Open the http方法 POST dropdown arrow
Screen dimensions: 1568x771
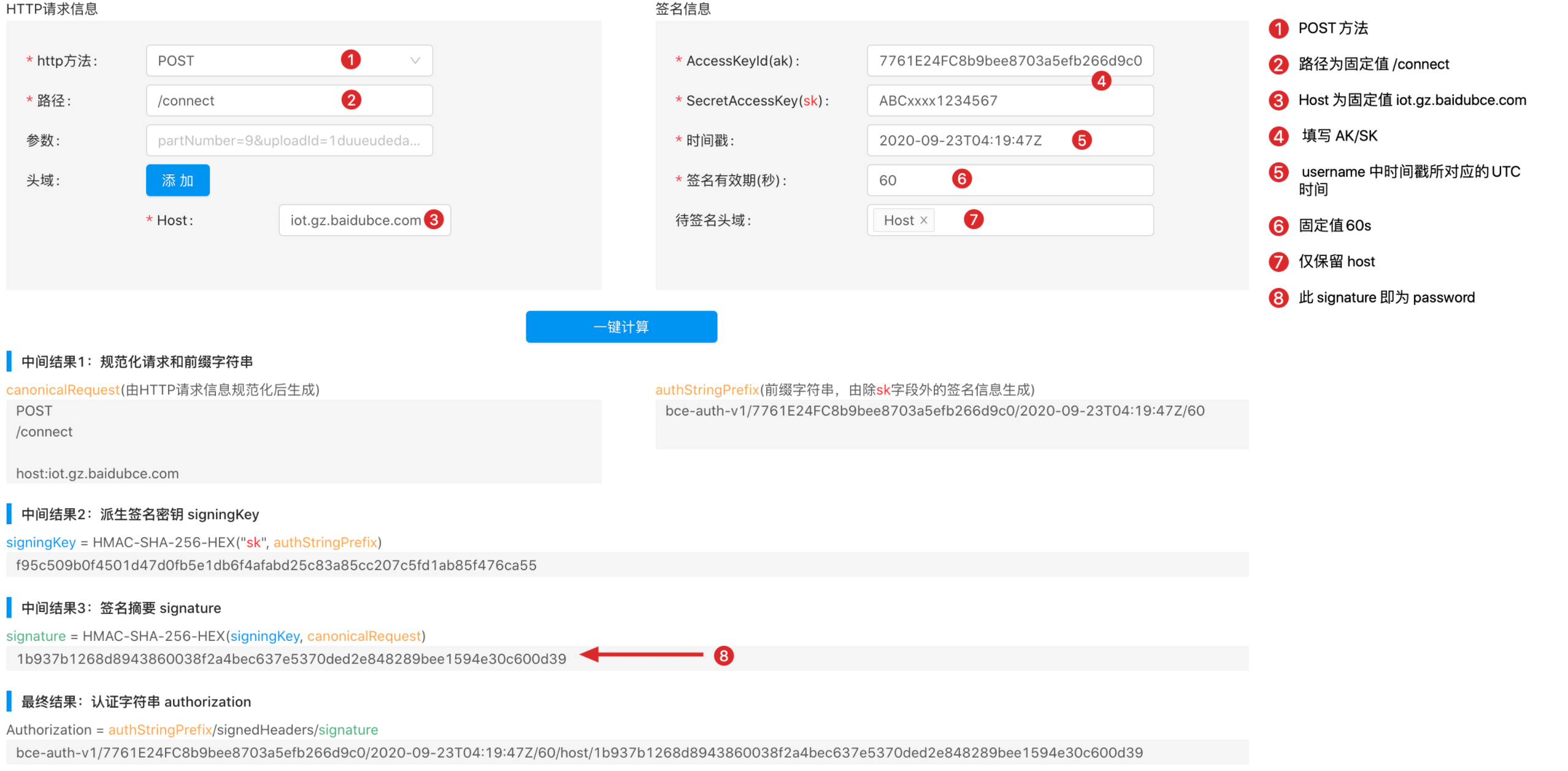coord(415,61)
